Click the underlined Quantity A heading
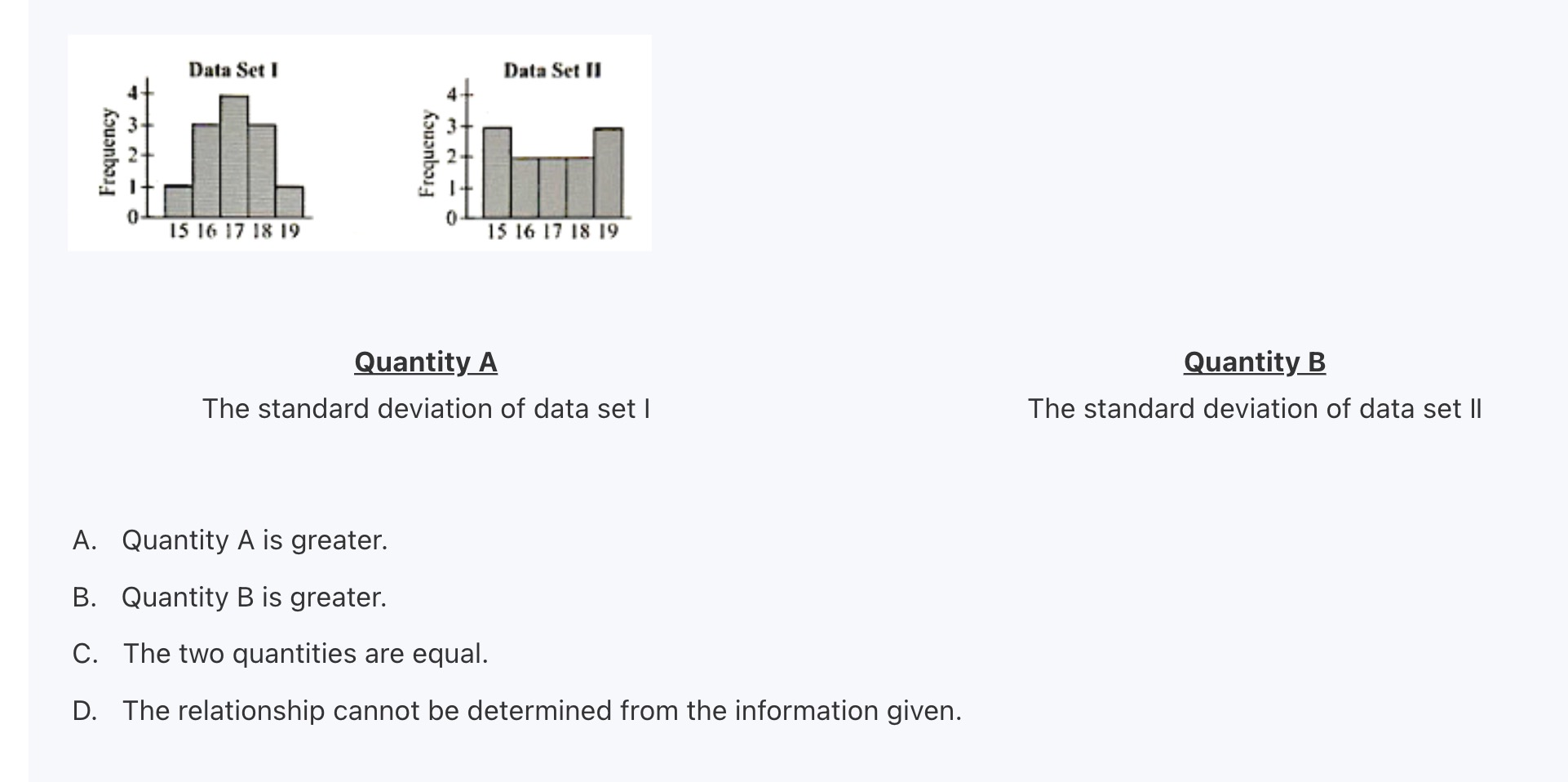Viewport: 1568px width, 782px height. pyautogui.click(x=425, y=362)
